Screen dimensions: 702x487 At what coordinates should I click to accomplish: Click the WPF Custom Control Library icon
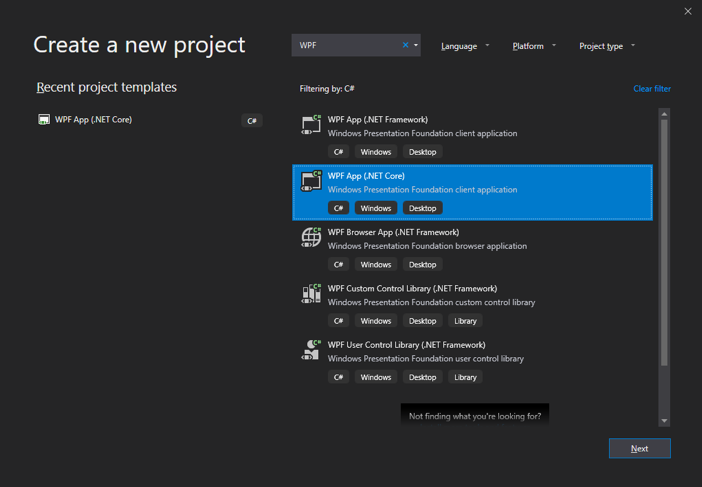point(311,294)
